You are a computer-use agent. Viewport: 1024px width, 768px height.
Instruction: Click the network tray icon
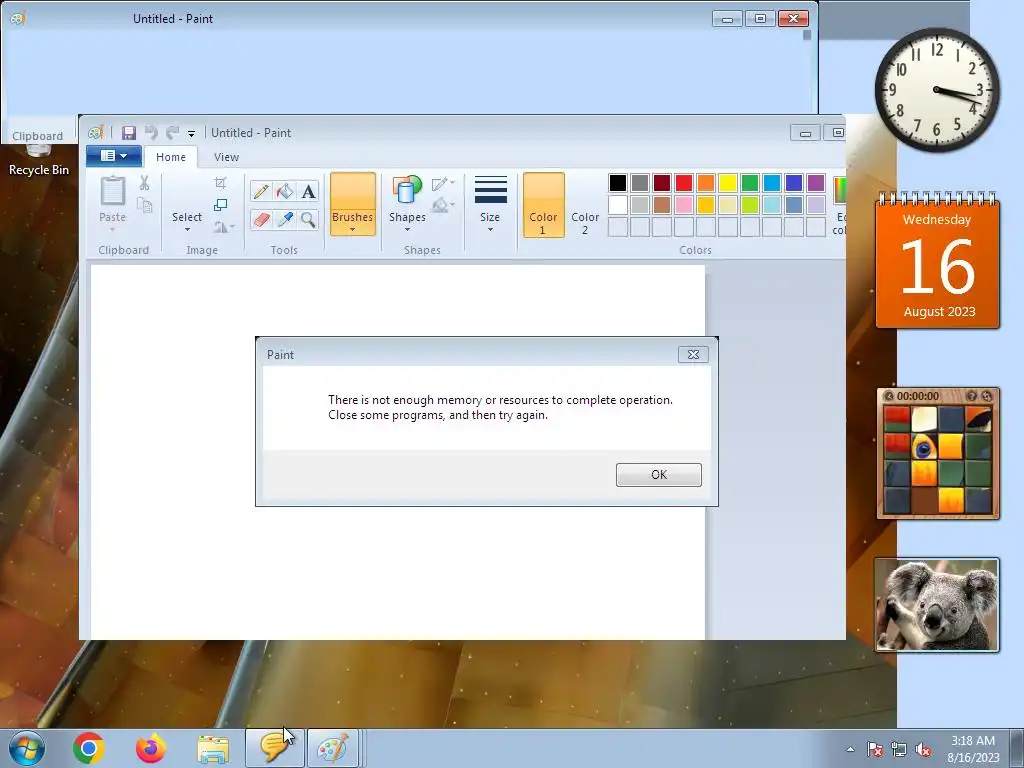tap(899, 750)
